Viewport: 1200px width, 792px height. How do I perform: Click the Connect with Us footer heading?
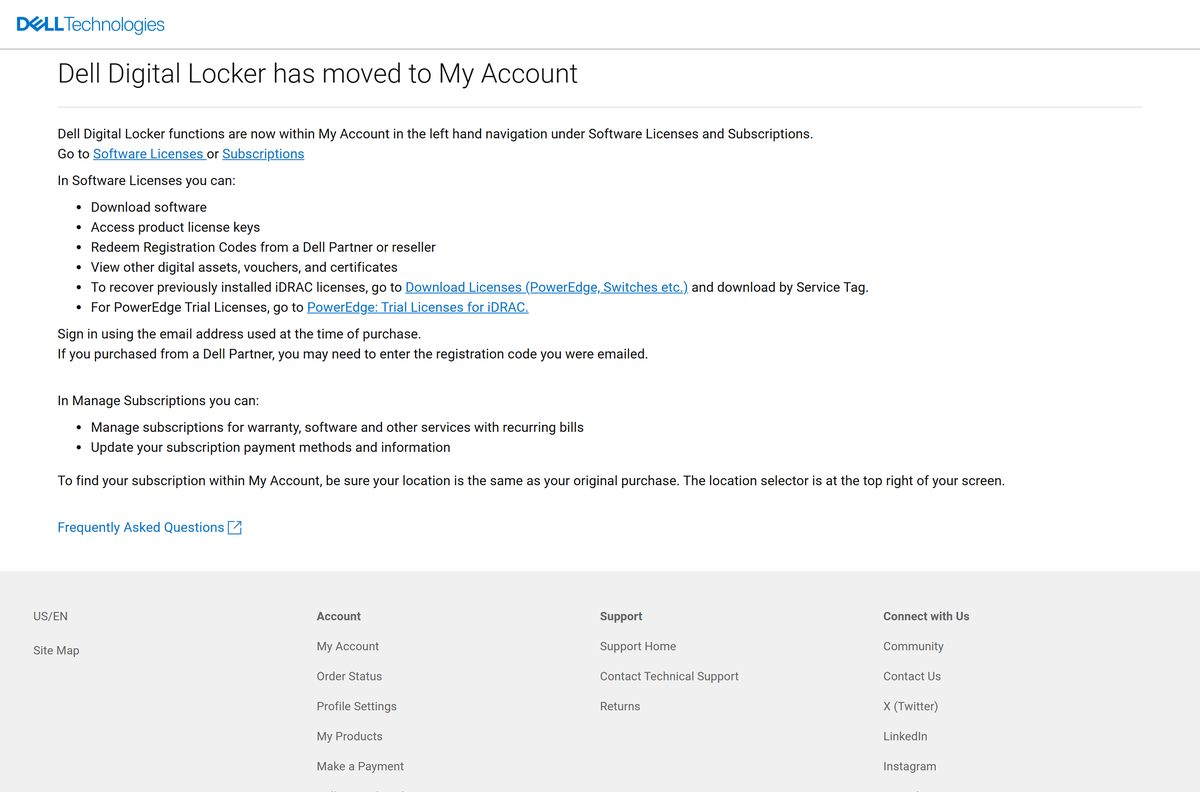pyautogui.click(x=926, y=616)
